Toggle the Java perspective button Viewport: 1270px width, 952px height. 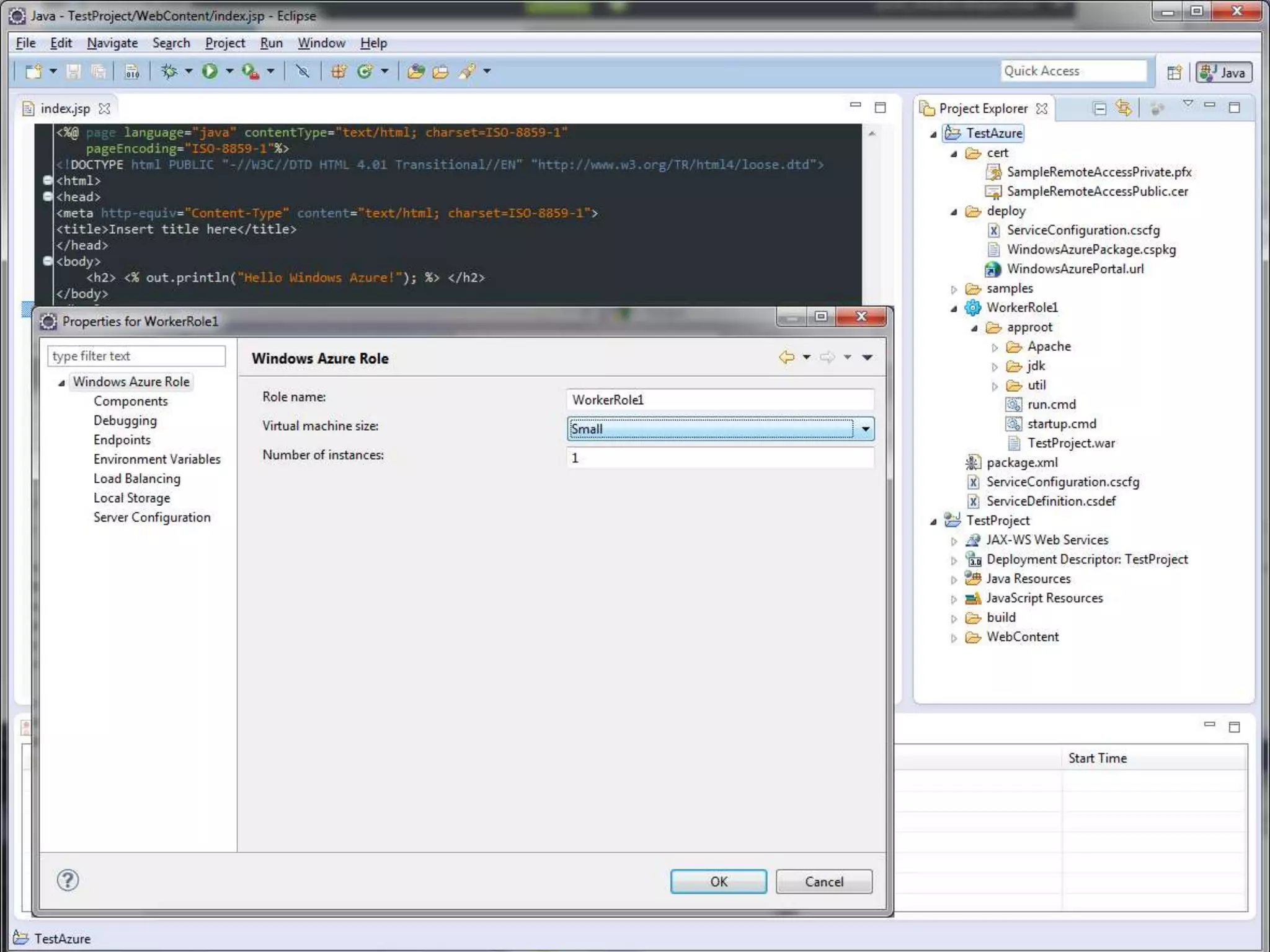coord(1223,72)
